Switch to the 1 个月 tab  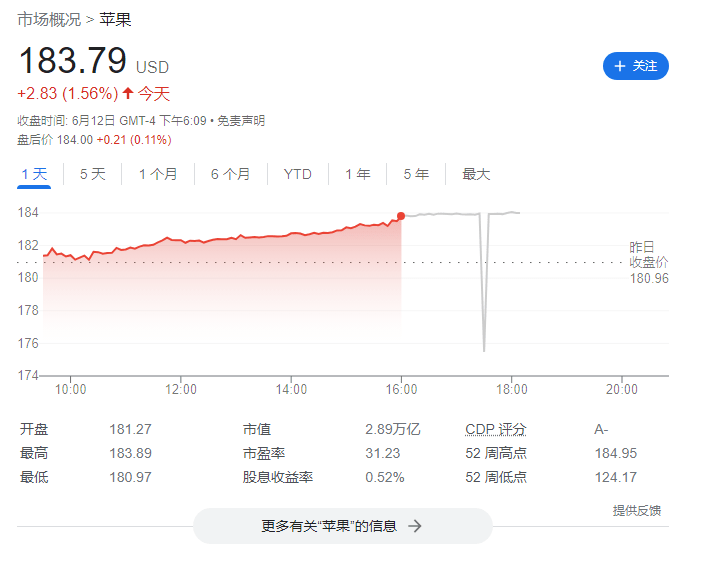pos(158,174)
